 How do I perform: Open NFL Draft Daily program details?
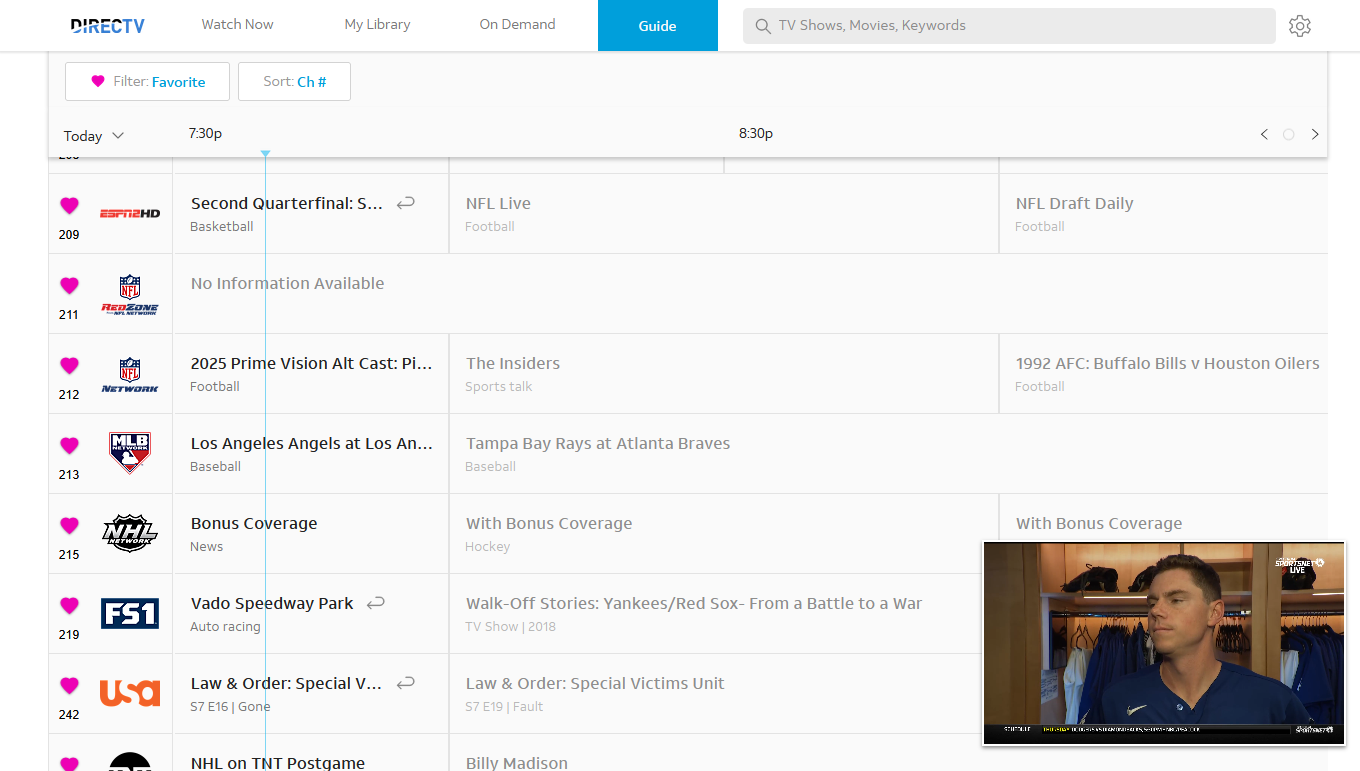tap(1163, 213)
